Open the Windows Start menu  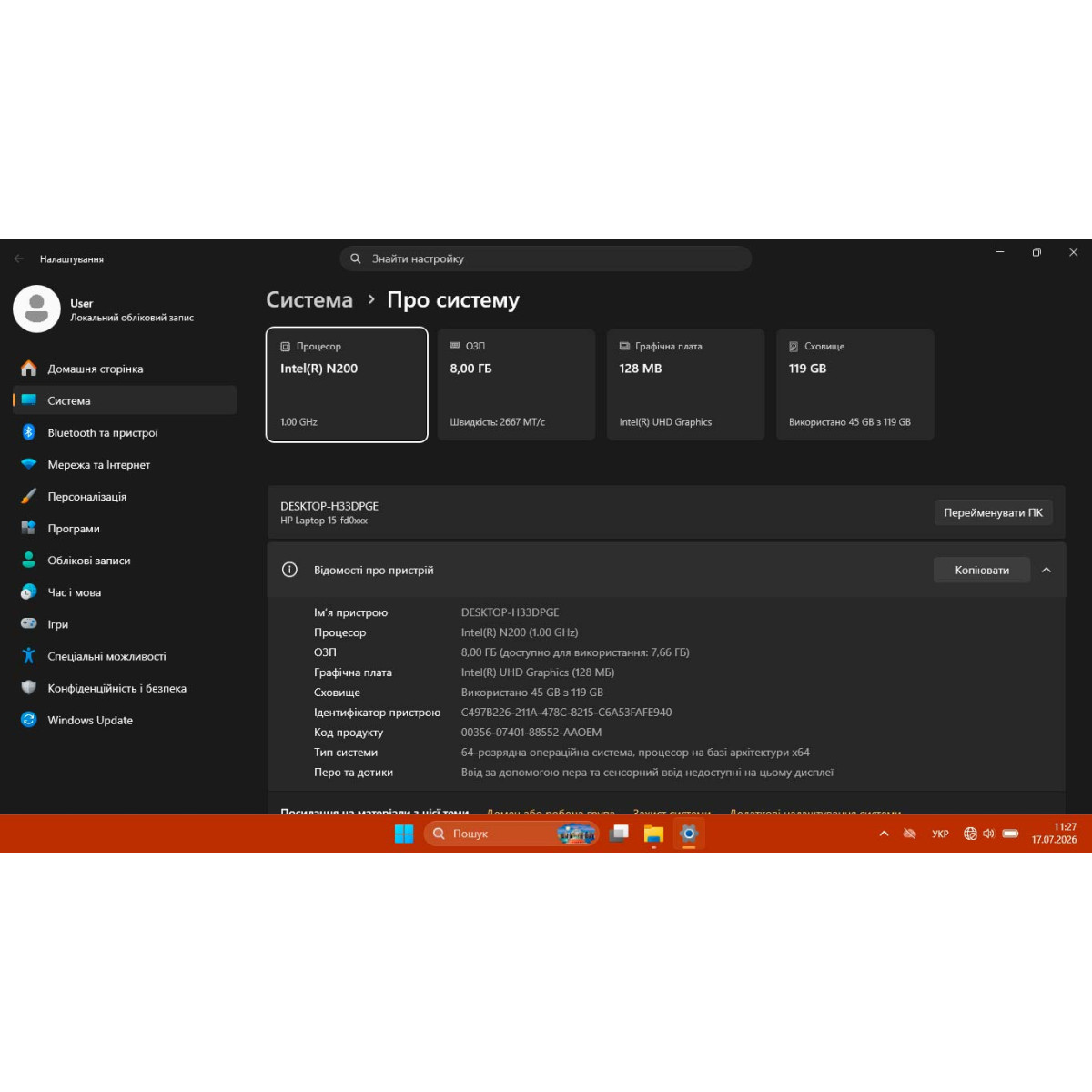tap(404, 834)
